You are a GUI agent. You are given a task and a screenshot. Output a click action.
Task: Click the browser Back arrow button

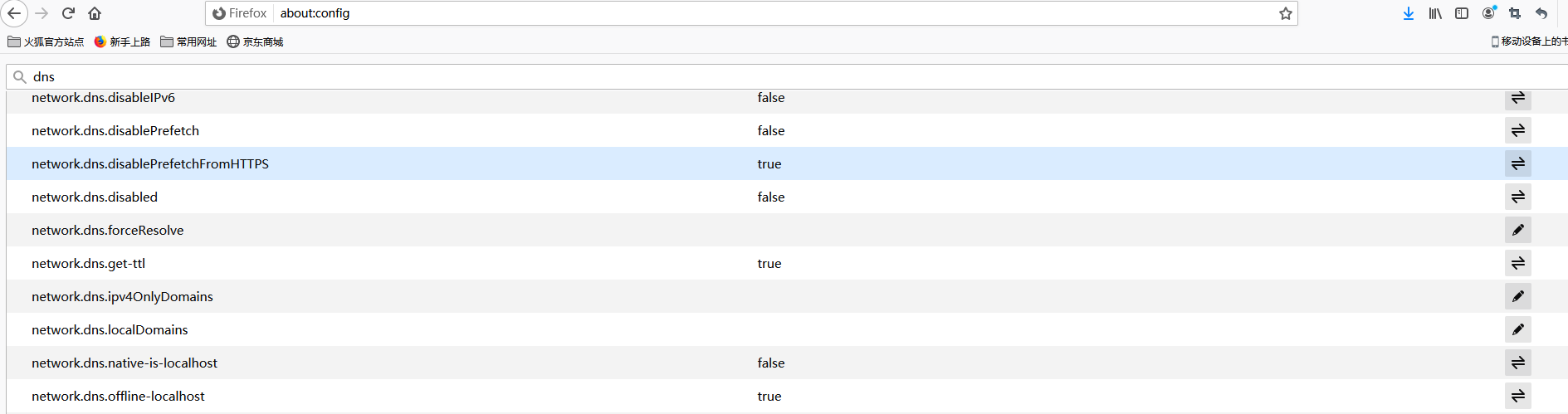coord(14,13)
